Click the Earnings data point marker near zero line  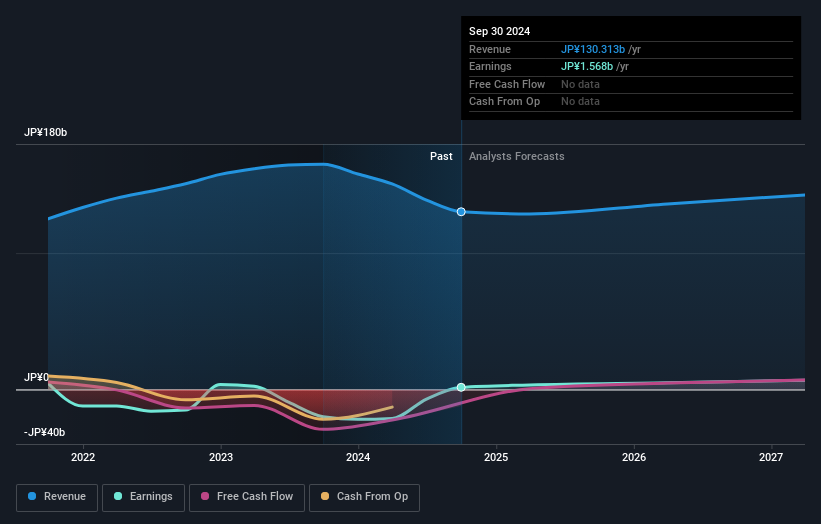[461, 387]
